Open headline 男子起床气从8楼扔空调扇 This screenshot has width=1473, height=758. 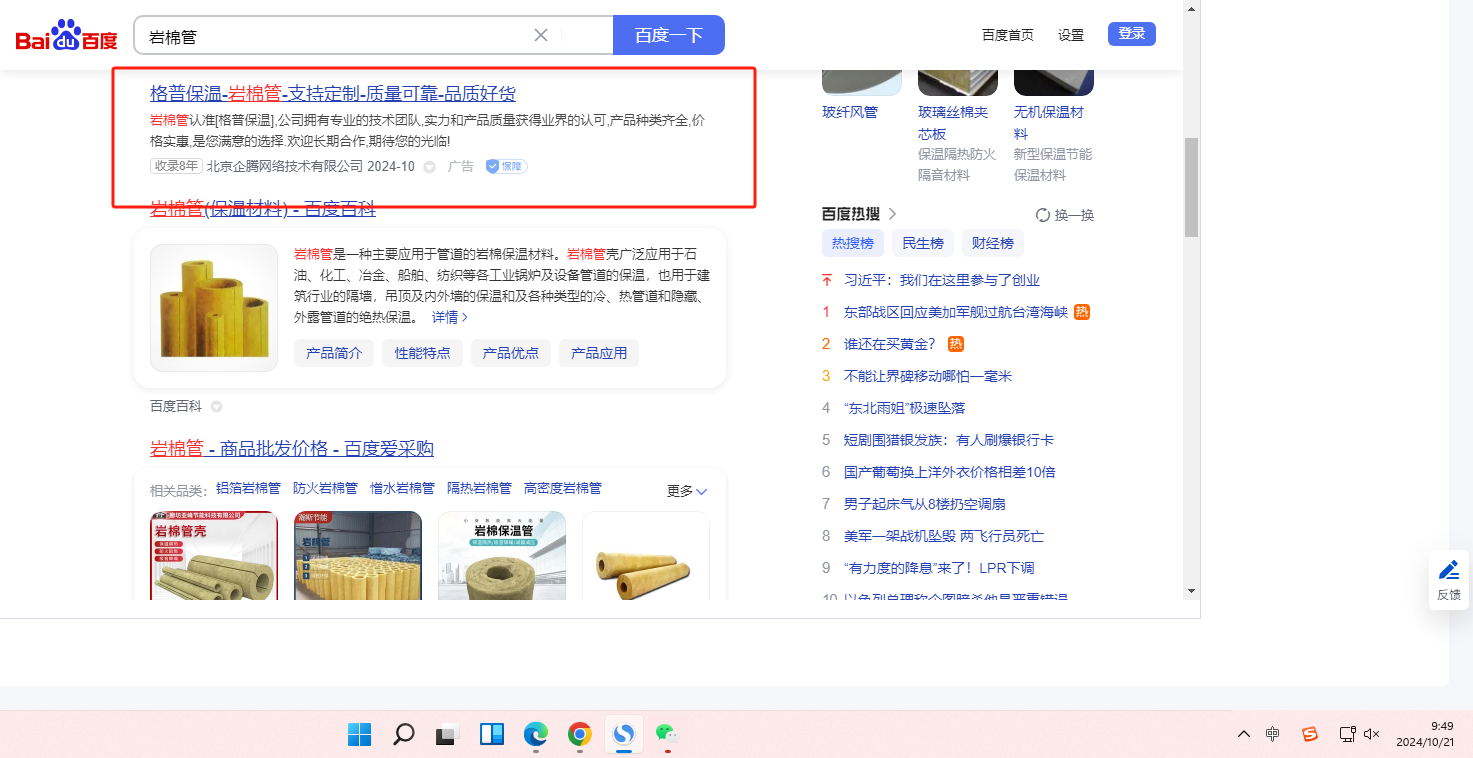tap(925, 504)
